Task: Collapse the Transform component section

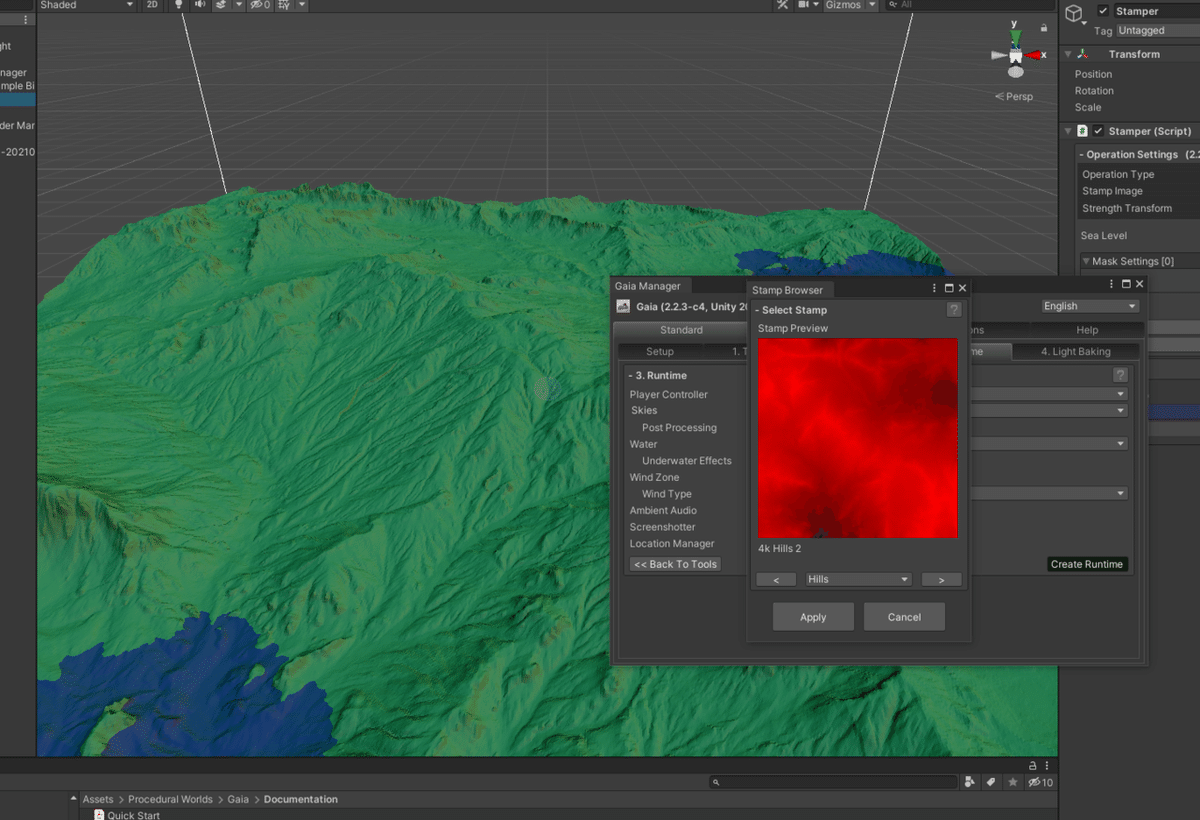Action: tap(1068, 55)
